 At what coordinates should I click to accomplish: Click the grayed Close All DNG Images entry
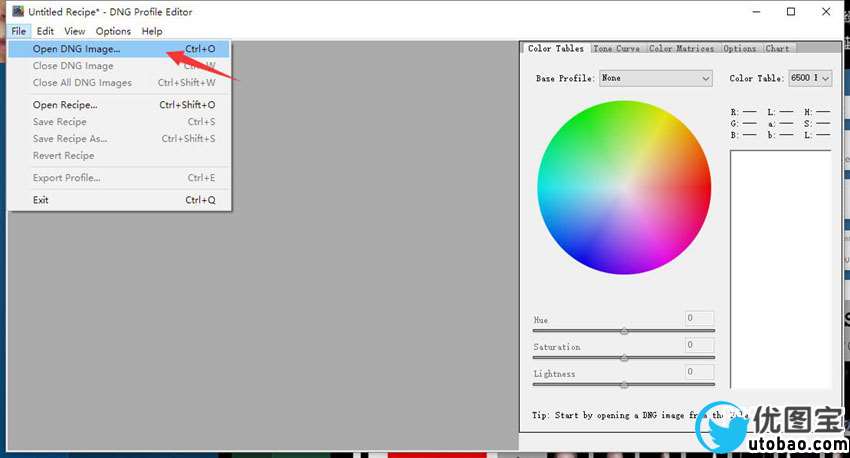click(119, 82)
